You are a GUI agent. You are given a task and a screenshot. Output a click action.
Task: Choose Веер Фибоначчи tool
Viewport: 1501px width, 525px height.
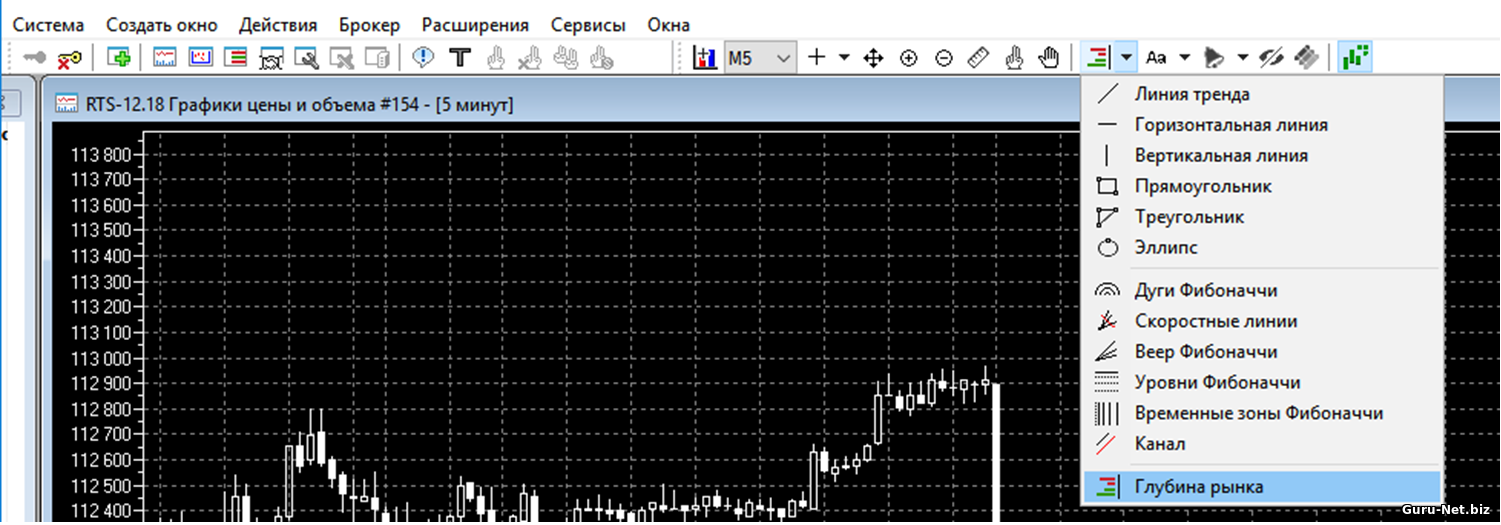pyautogui.click(x=1261, y=352)
